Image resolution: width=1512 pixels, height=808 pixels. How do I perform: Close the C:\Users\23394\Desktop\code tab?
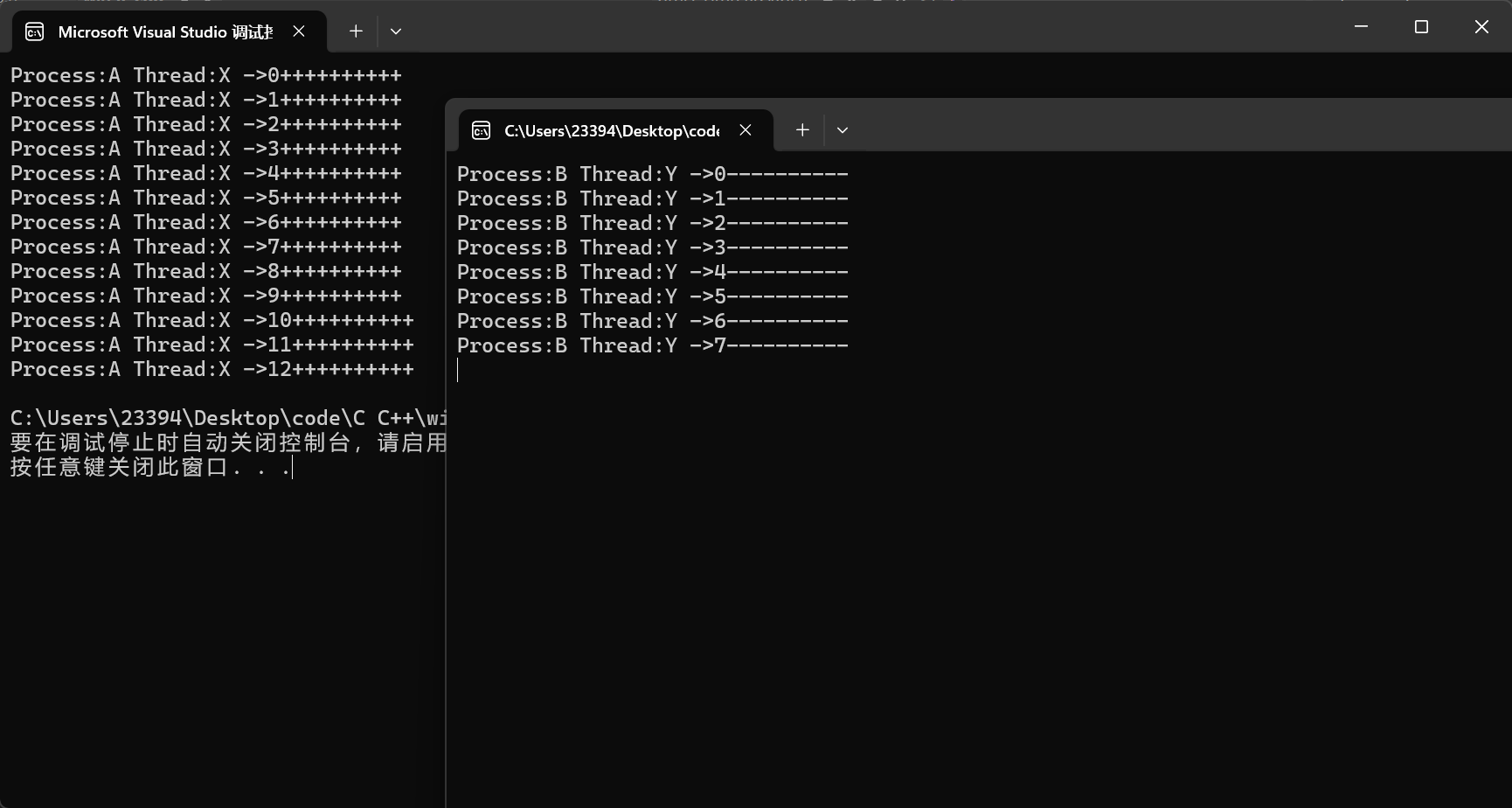(x=746, y=130)
